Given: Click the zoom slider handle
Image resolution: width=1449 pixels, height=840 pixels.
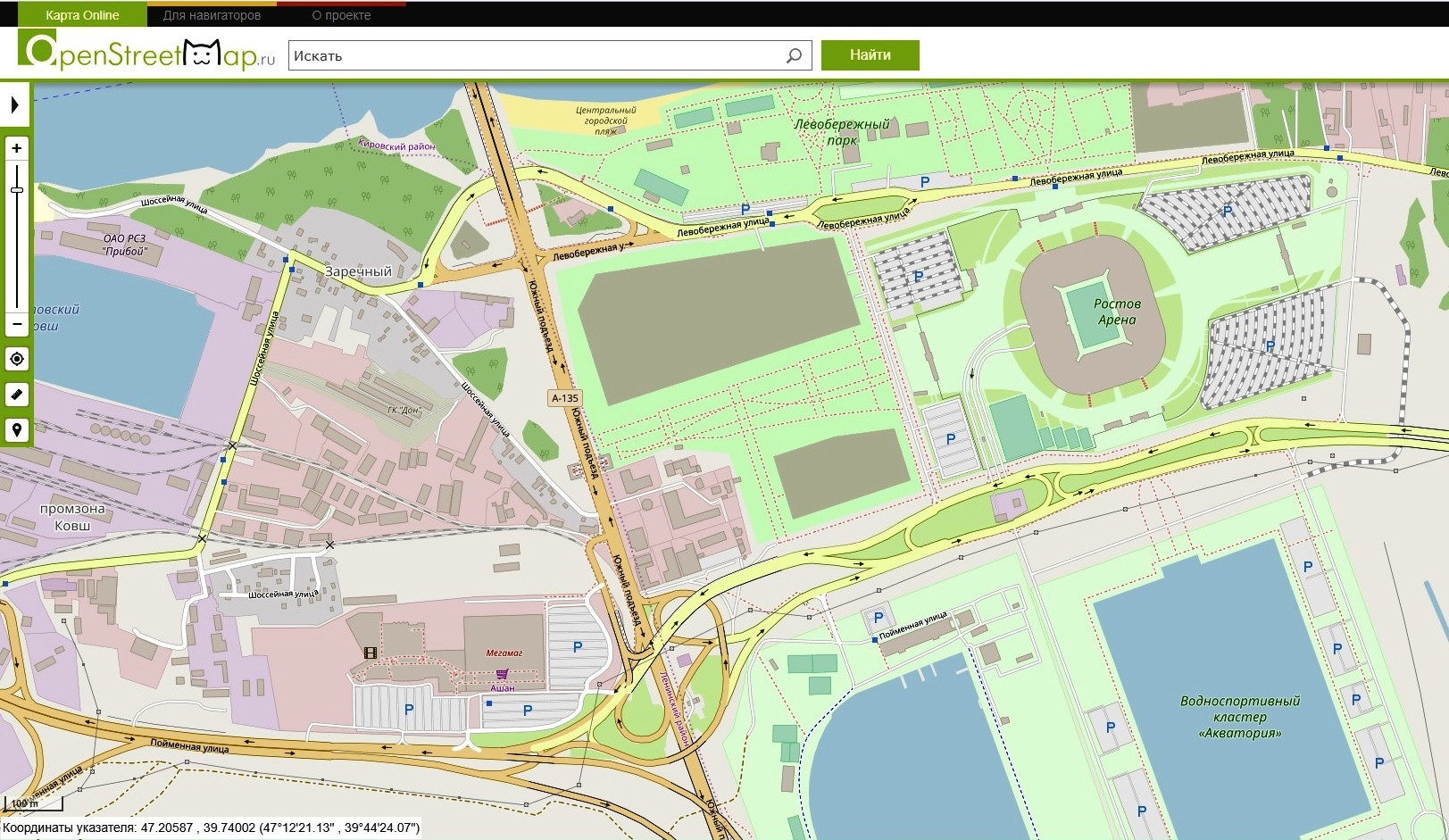Looking at the screenshot, I should [17, 190].
